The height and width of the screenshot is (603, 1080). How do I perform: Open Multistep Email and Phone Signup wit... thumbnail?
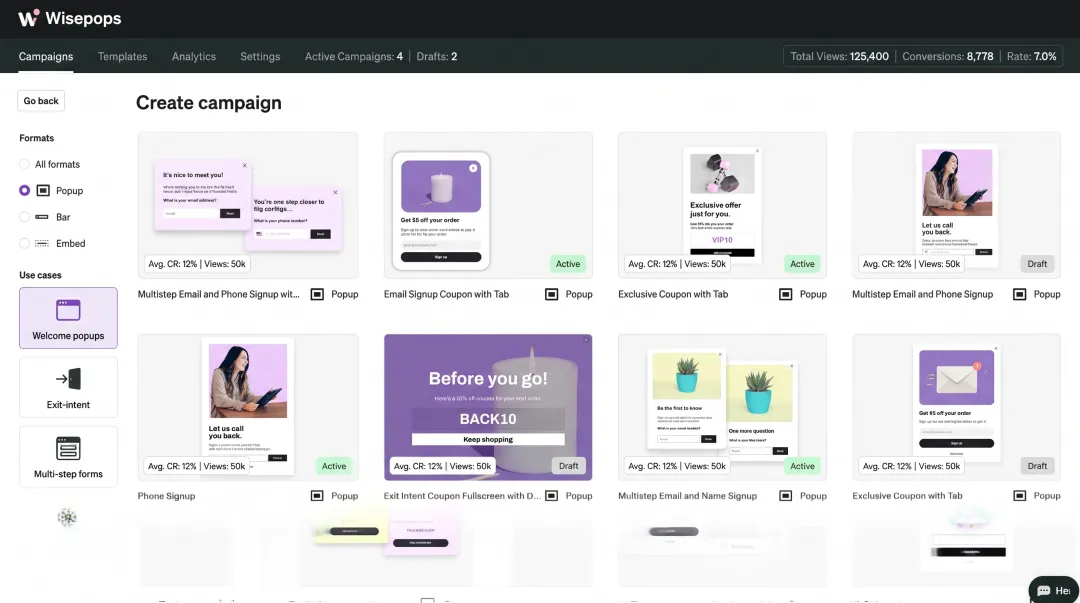coord(248,205)
